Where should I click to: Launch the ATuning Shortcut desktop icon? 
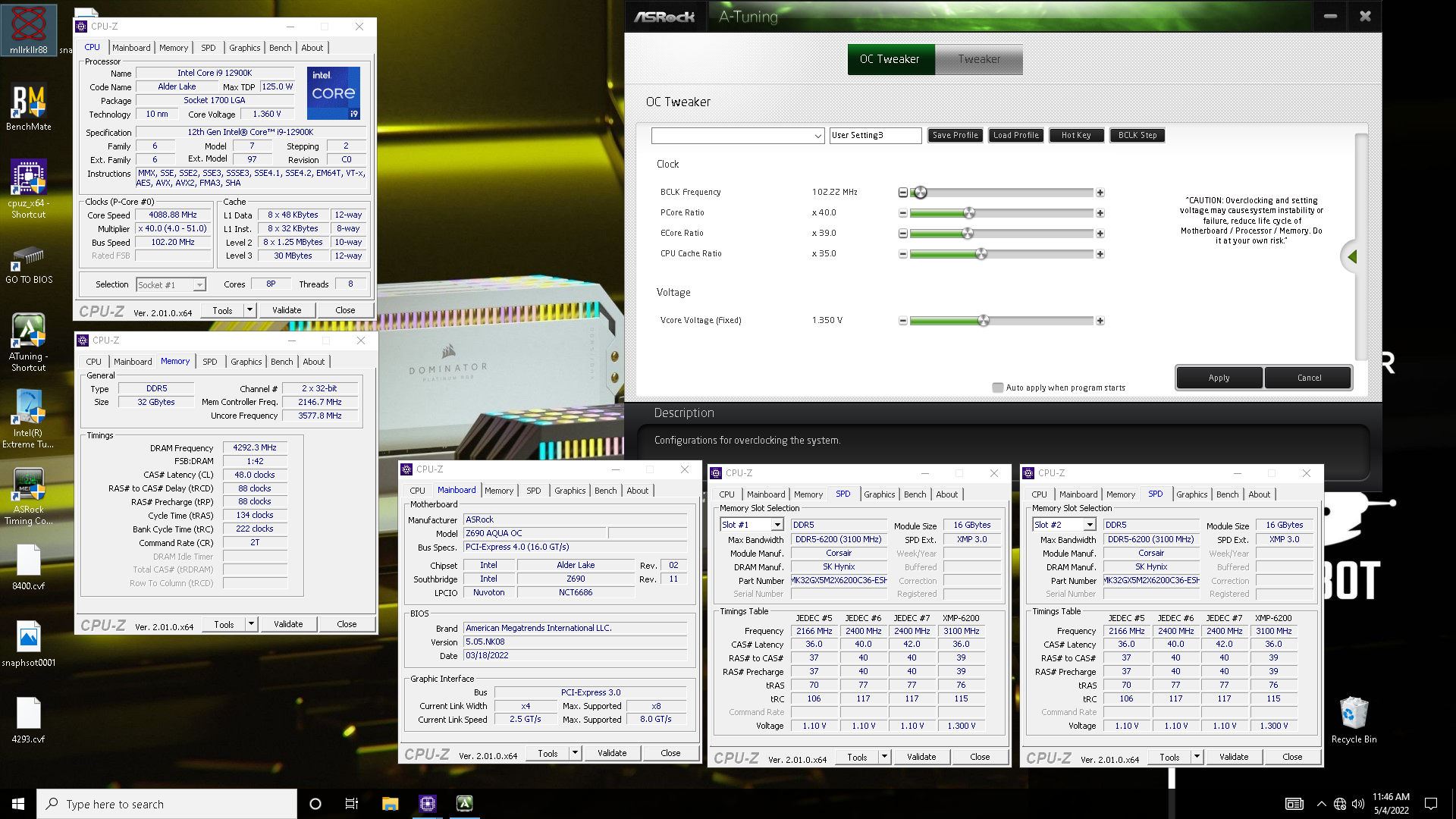(29, 342)
